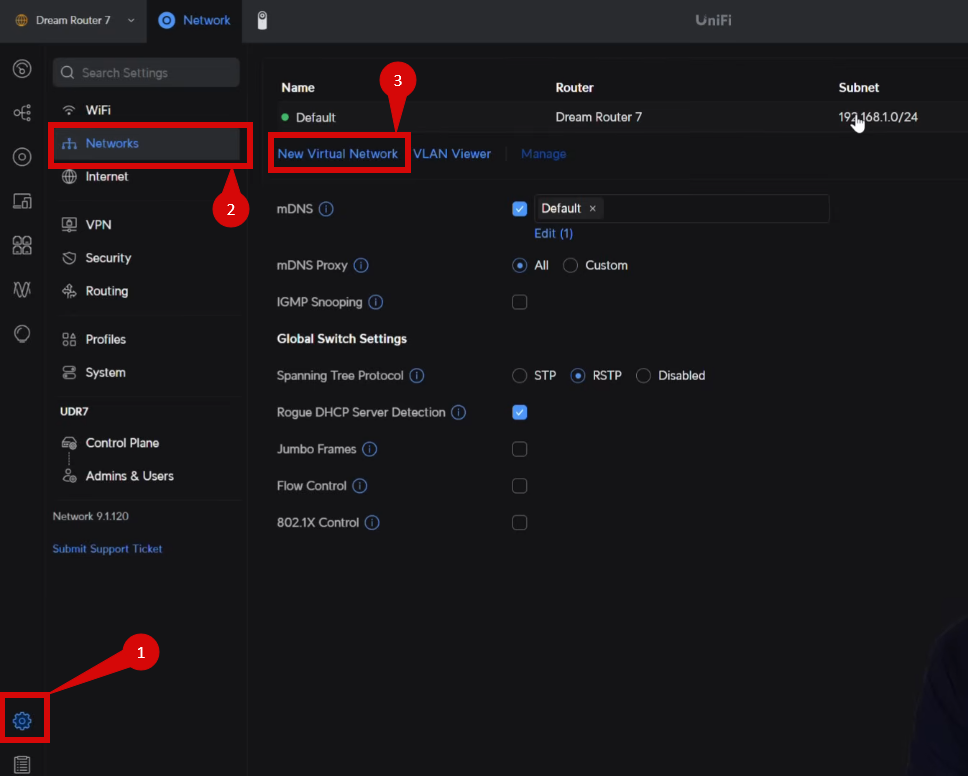Remove Default tag from mDNS field

coord(593,209)
